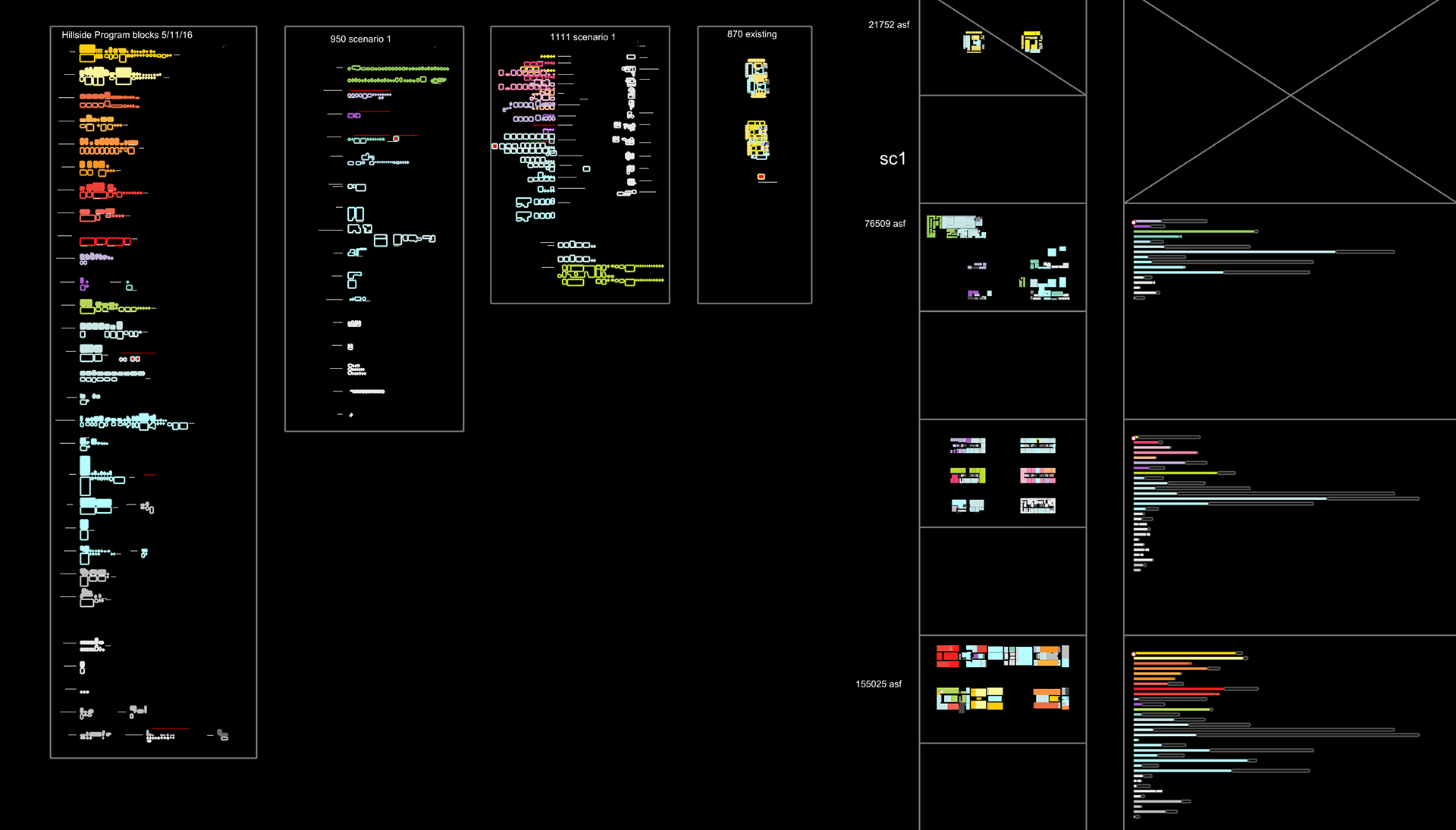The height and width of the screenshot is (830, 1456).
Task: Select green and cyan plan beside 76509 asf
Action: 955,227
